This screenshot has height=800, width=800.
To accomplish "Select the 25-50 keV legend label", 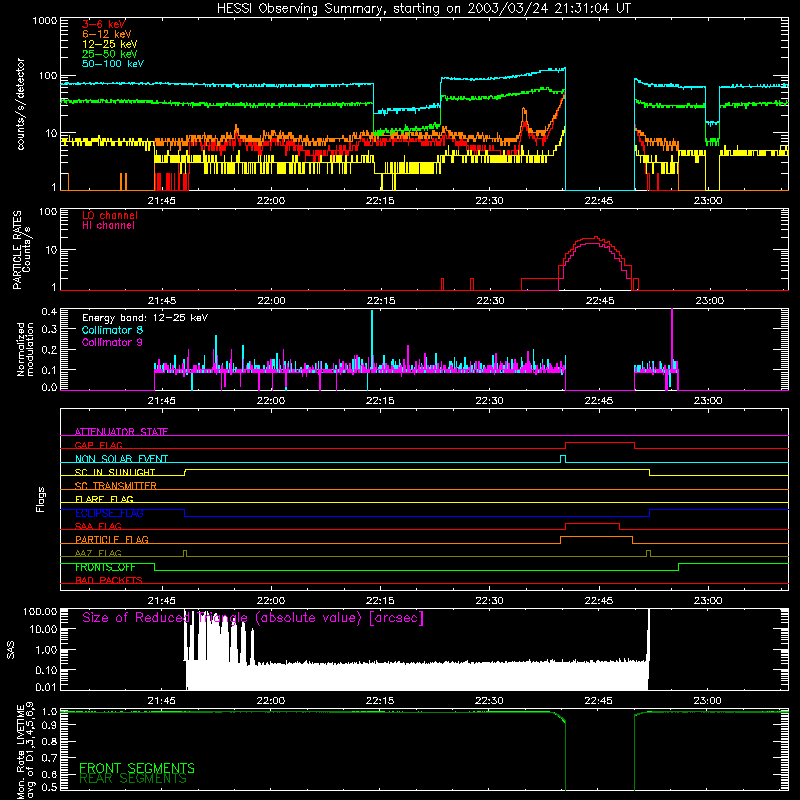I will [110, 54].
